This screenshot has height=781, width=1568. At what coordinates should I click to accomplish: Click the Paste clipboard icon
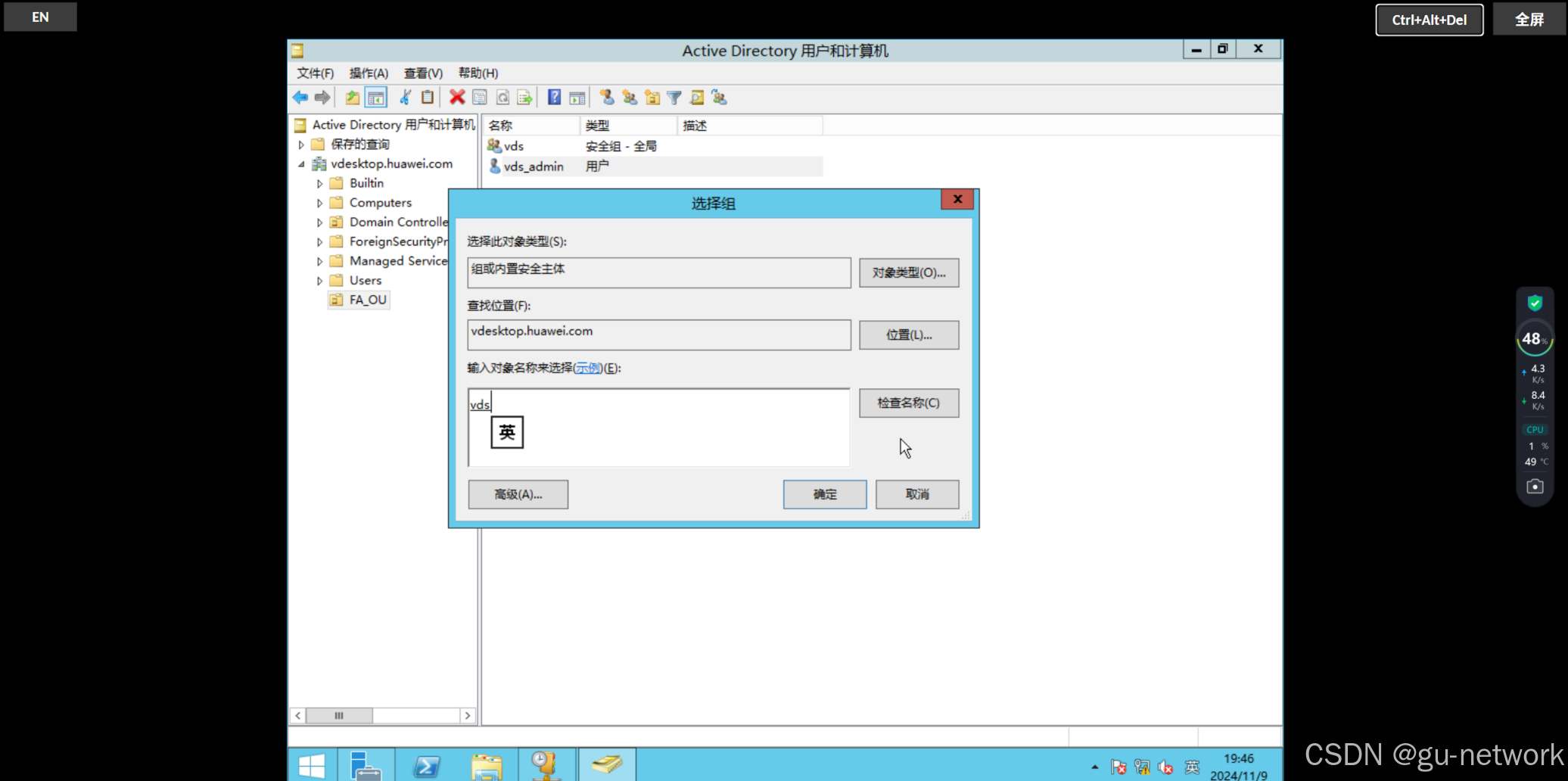(428, 98)
